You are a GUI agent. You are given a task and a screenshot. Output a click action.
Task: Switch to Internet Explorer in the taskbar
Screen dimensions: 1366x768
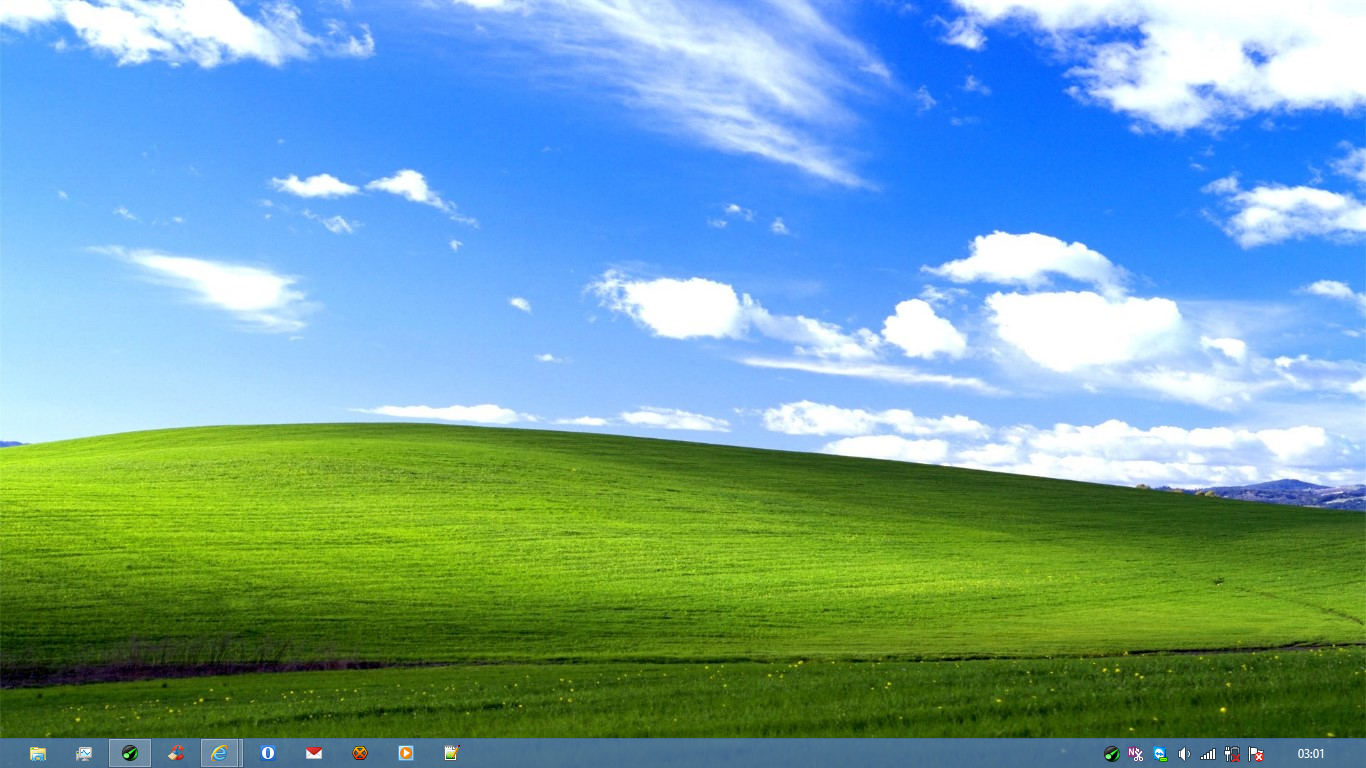tap(220, 753)
